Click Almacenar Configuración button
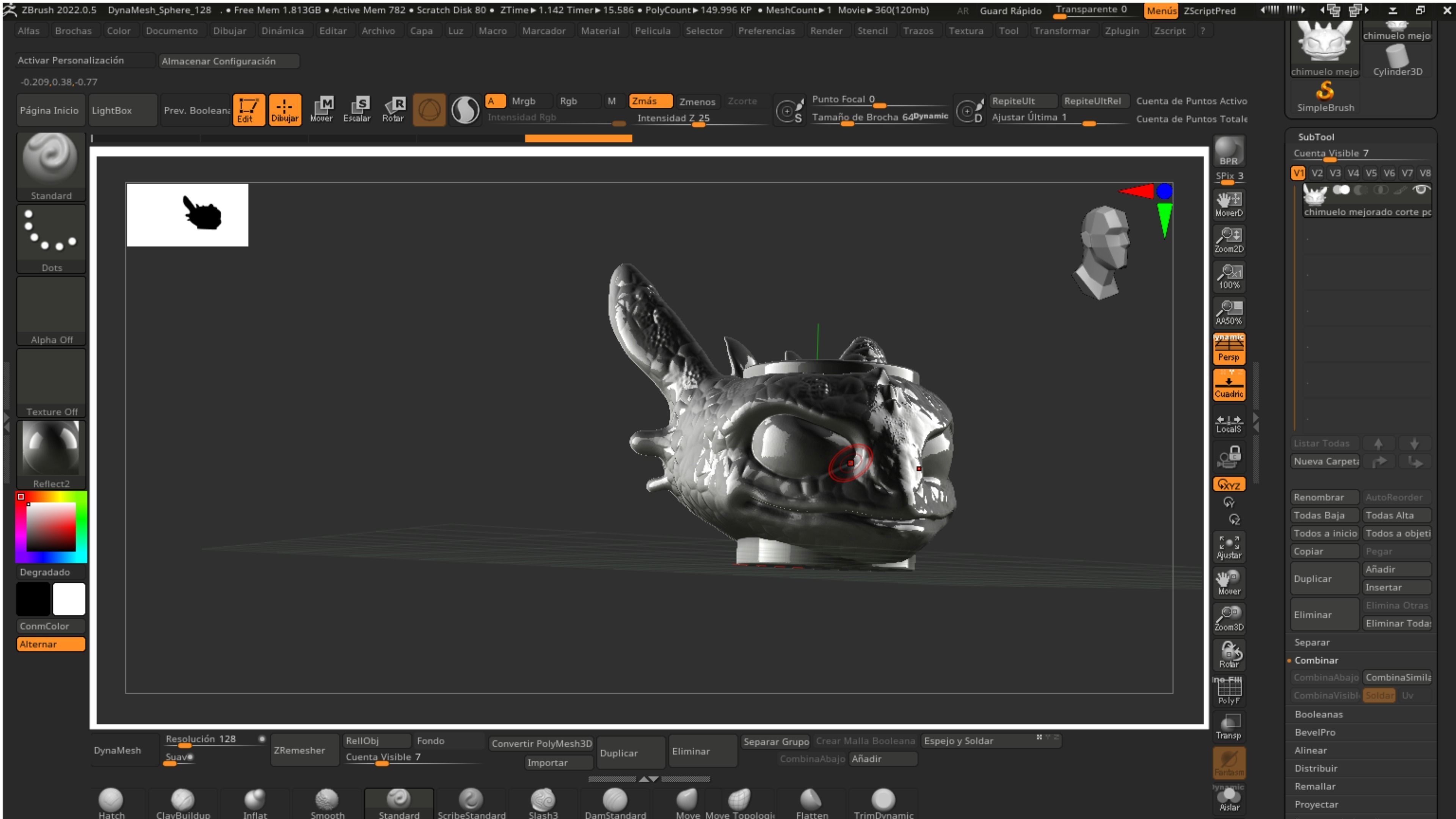Viewport: 1456px width, 819px height. click(x=228, y=61)
